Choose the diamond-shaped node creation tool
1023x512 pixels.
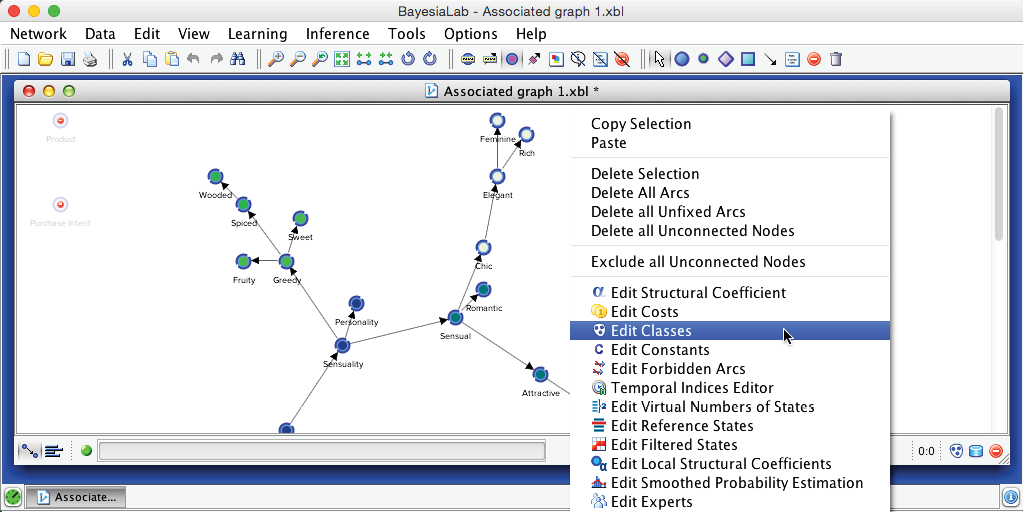(726, 59)
